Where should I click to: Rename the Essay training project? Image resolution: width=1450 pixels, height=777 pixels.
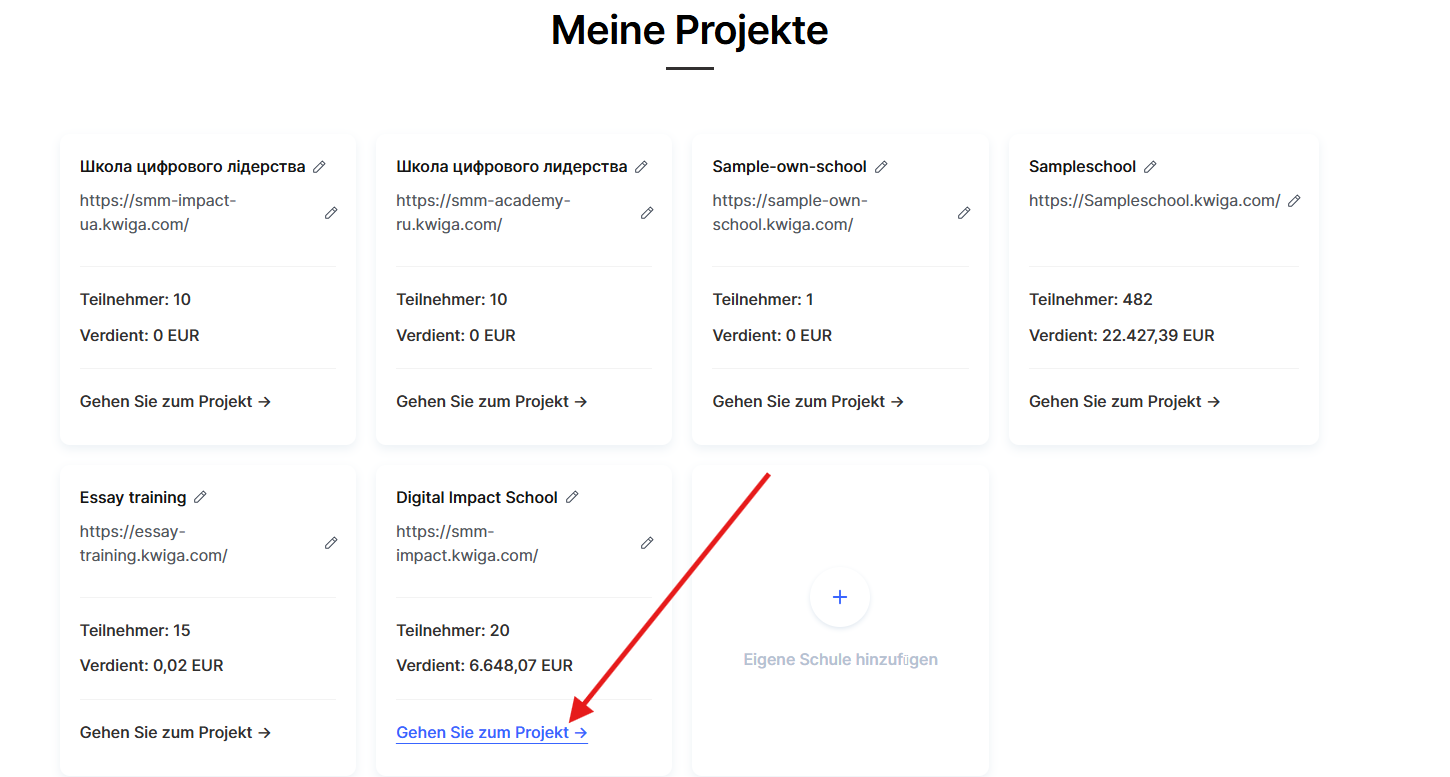pos(200,497)
